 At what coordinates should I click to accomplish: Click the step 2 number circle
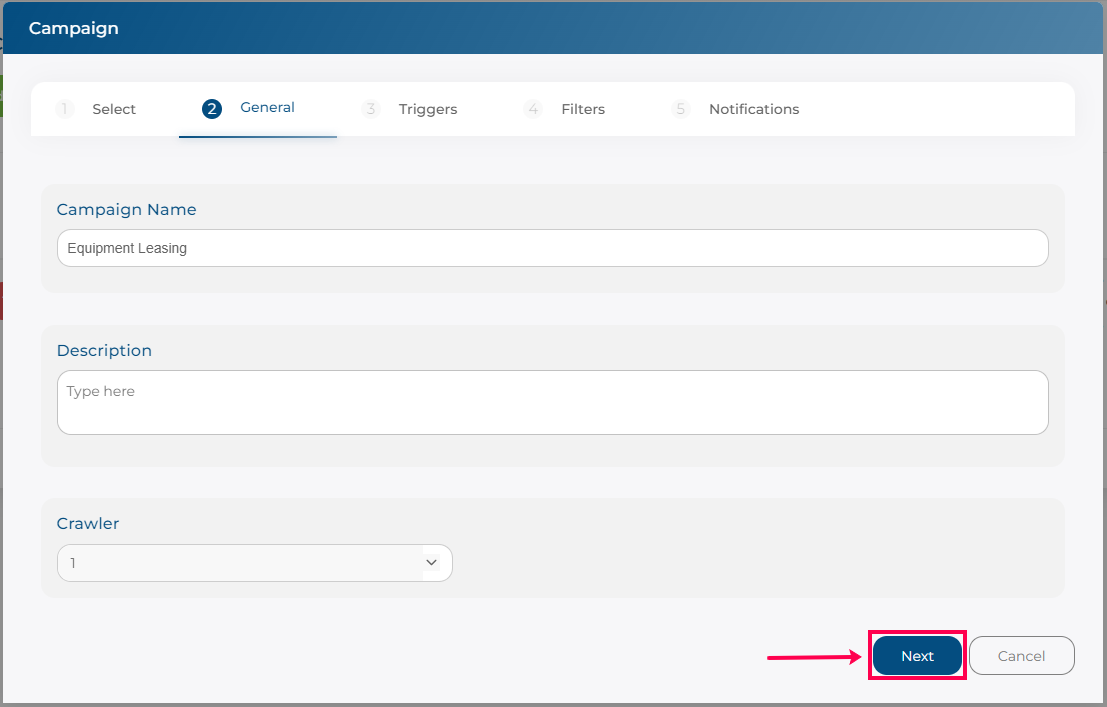[211, 108]
